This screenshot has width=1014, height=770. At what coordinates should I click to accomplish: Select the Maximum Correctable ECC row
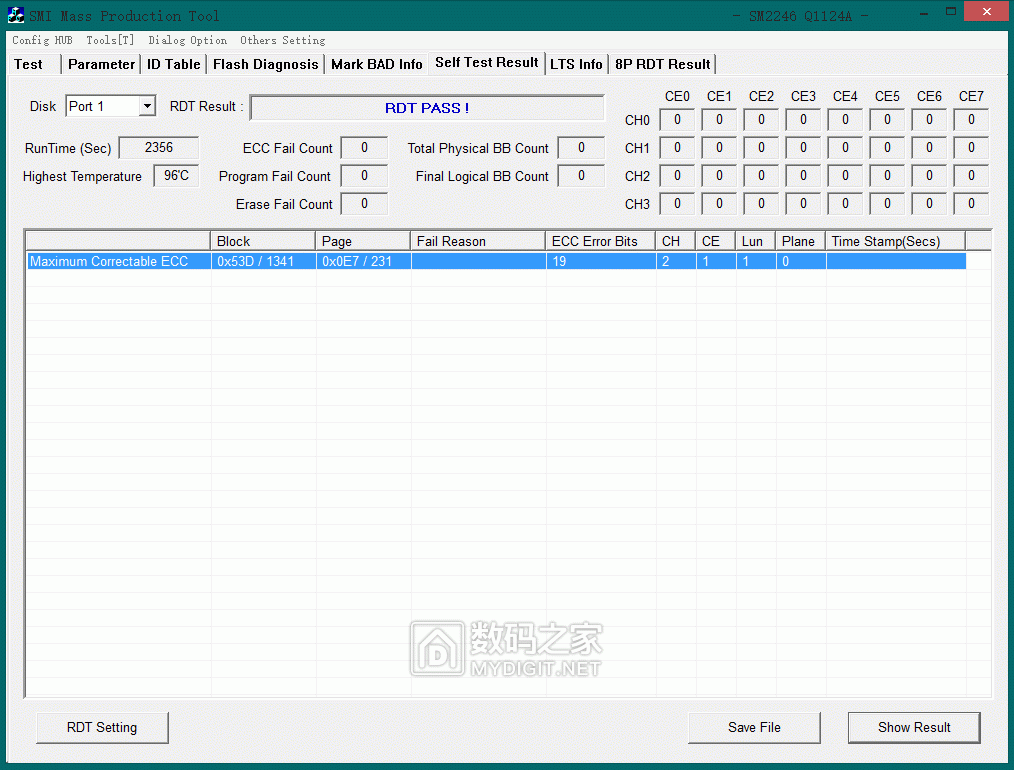click(109, 261)
